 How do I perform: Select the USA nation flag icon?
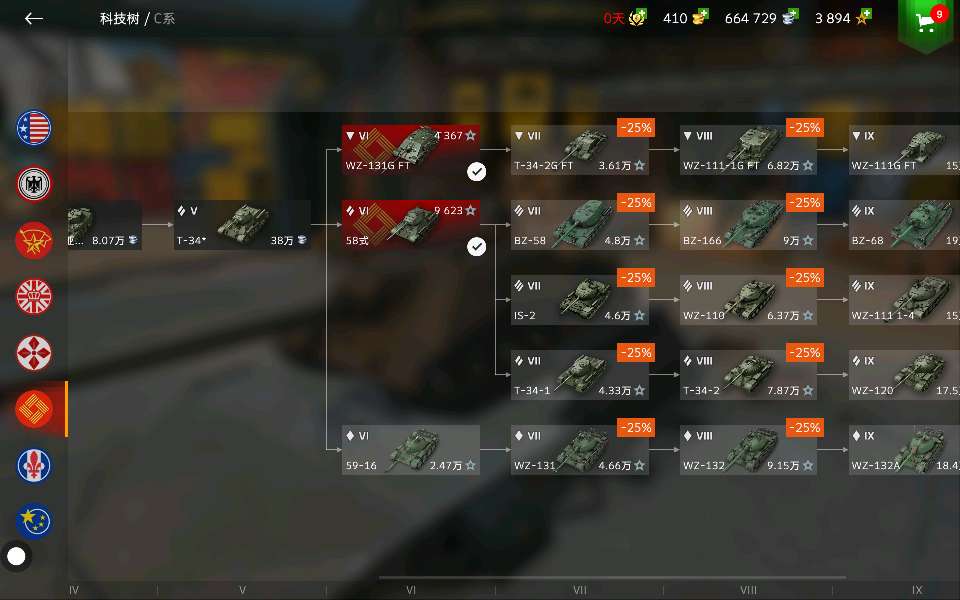(34, 128)
